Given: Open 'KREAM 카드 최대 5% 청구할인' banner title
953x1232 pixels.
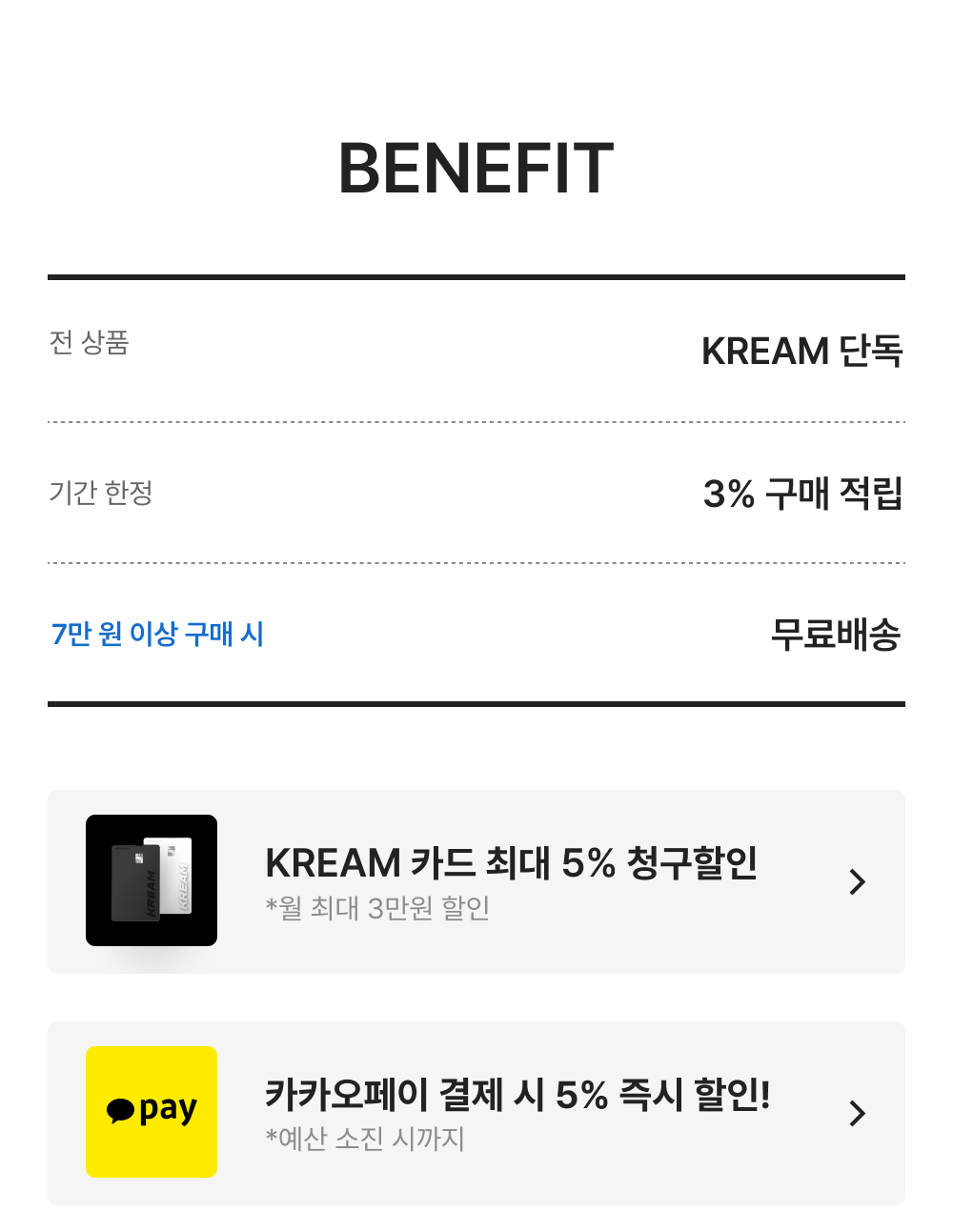Looking at the screenshot, I should click(511, 862).
